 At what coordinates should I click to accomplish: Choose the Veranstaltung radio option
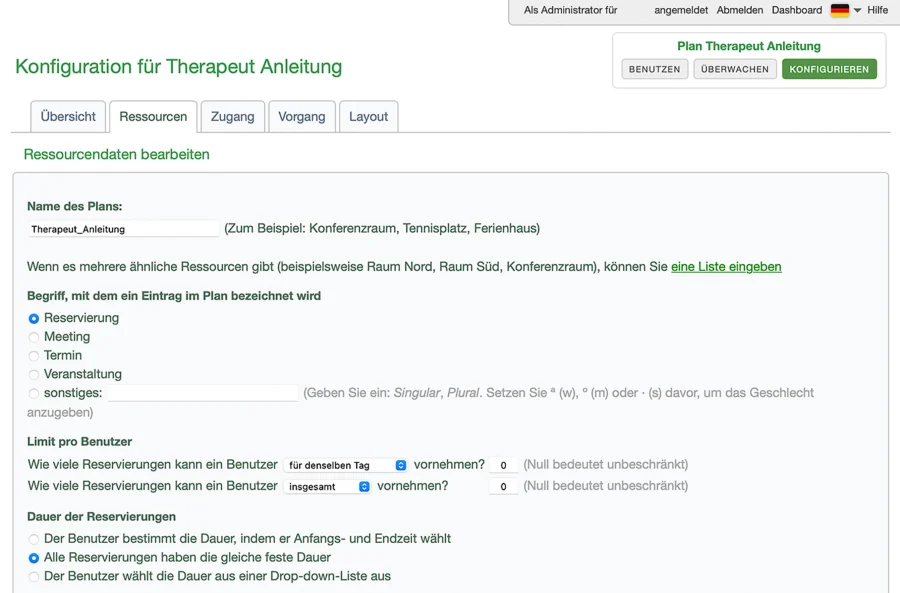click(34, 375)
